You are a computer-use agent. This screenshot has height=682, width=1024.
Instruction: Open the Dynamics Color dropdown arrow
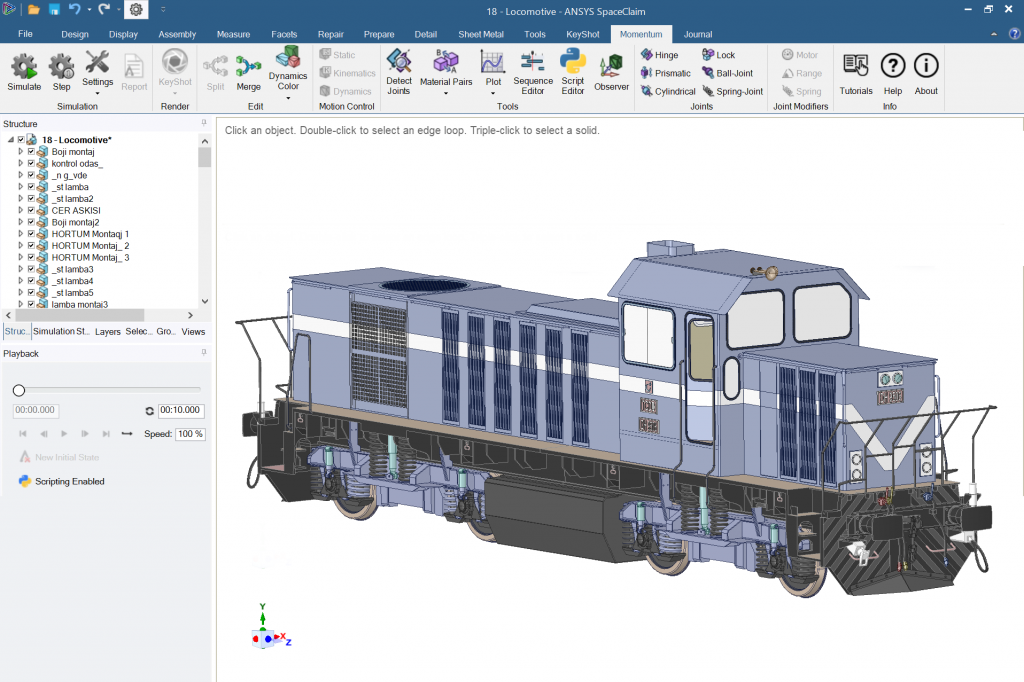[x=288, y=98]
